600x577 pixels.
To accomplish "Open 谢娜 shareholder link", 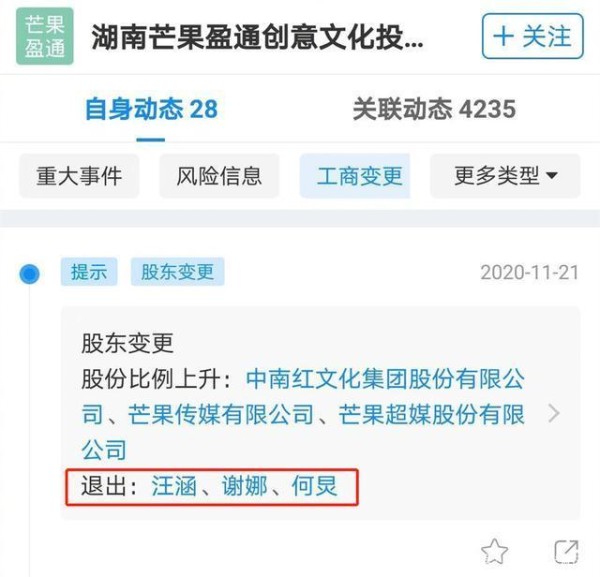I will pyautogui.click(x=245, y=486).
